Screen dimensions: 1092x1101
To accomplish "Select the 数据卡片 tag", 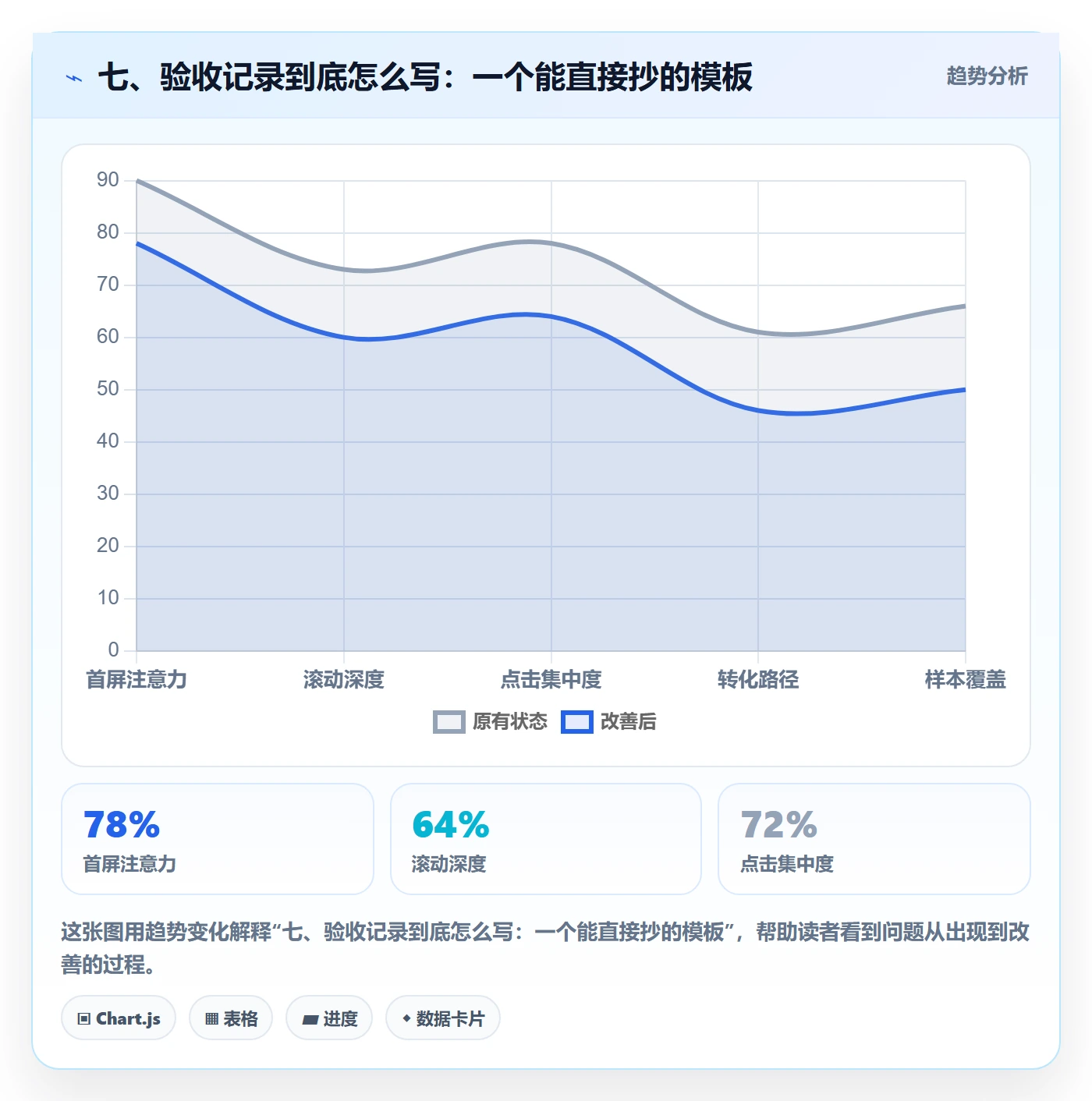I will pos(443,1018).
